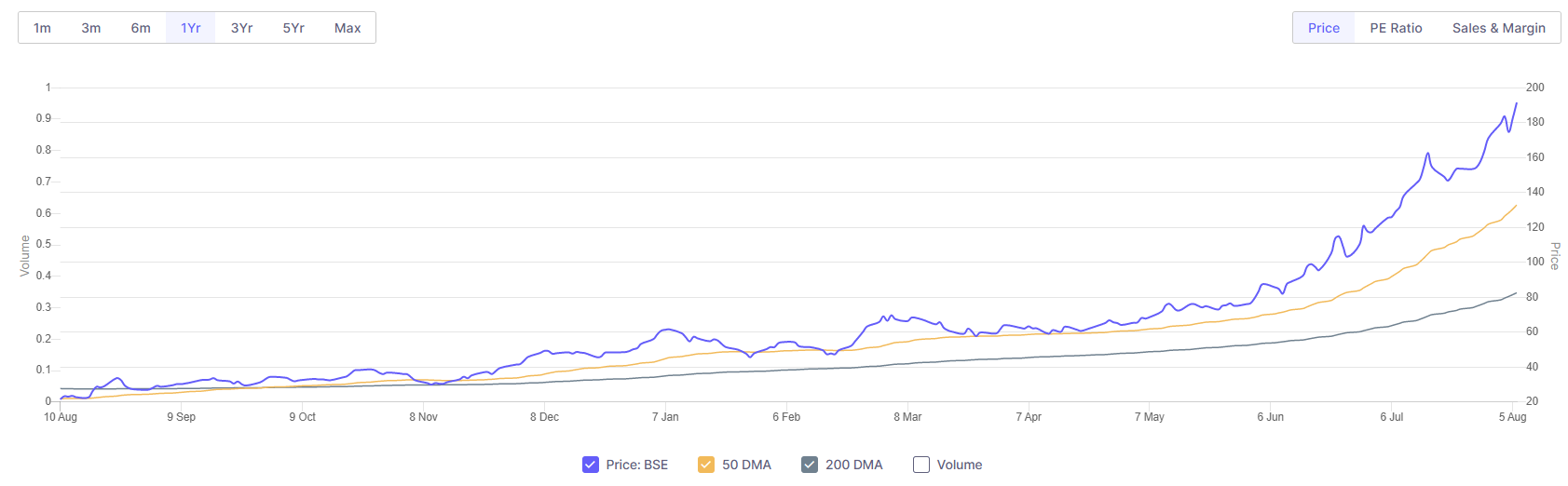
Task: Click the 50 DMA legend label
Action: tap(746, 465)
